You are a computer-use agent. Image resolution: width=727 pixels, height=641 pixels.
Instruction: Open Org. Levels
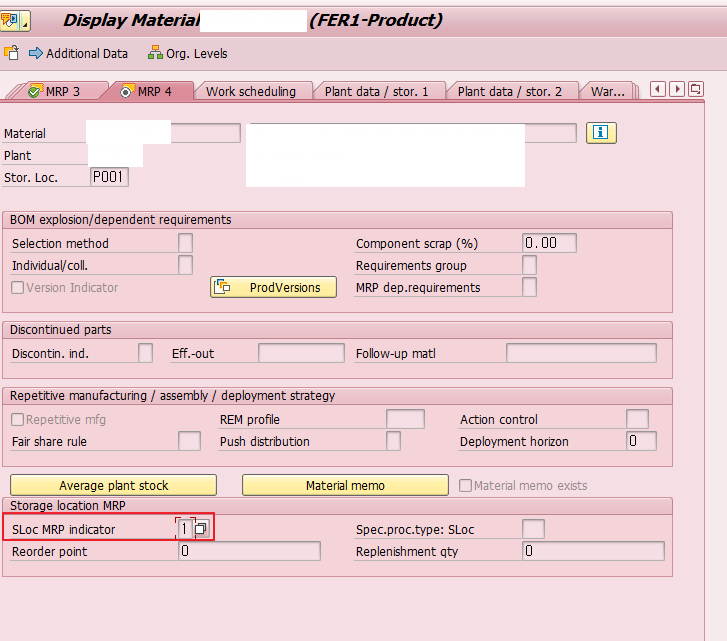(x=188, y=54)
